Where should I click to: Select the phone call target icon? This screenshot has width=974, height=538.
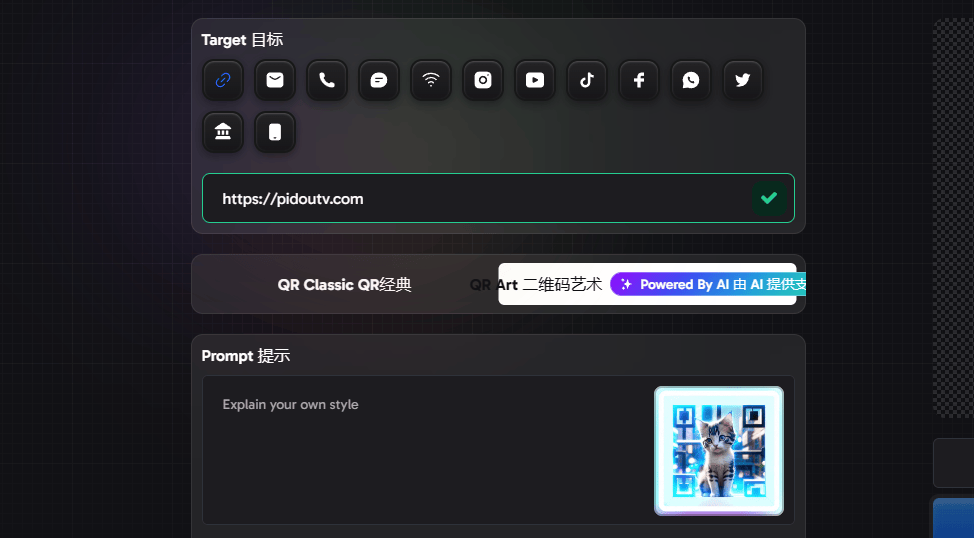(327, 80)
